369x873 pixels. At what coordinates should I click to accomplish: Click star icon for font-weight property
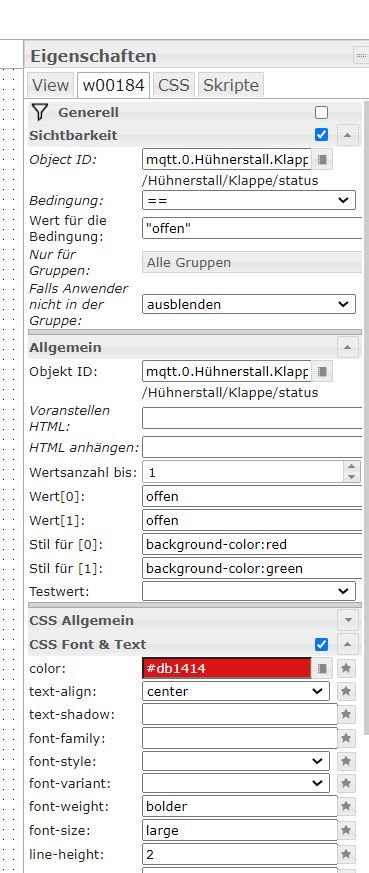tap(346, 806)
